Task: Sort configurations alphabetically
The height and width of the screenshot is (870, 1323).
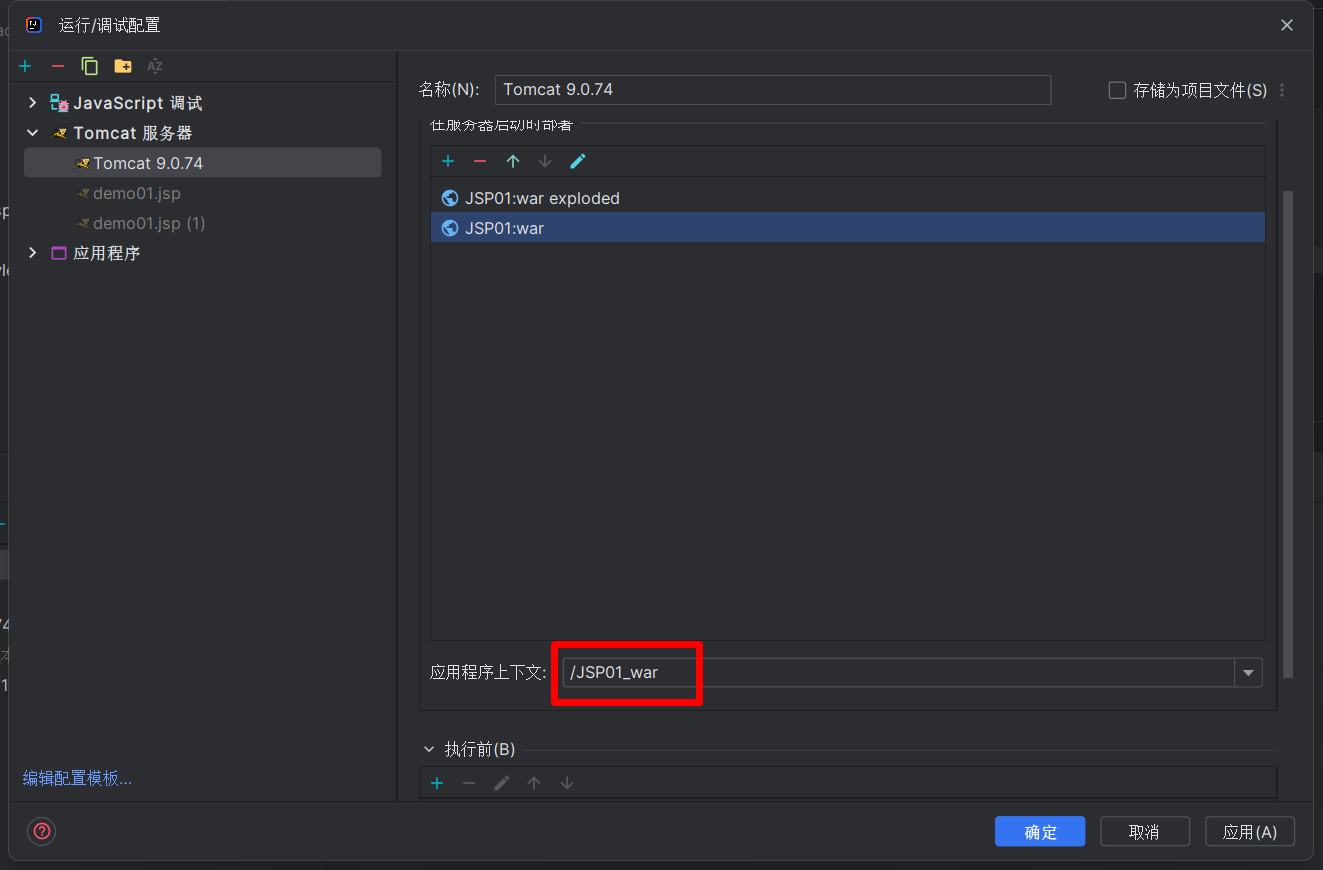Action: (155, 66)
